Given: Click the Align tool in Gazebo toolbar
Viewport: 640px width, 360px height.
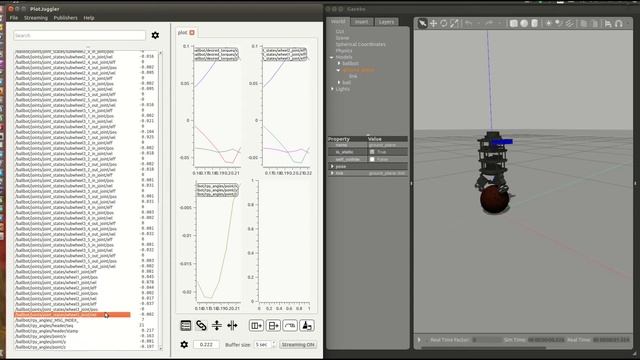Looking at the screenshot, I should (608, 24).
